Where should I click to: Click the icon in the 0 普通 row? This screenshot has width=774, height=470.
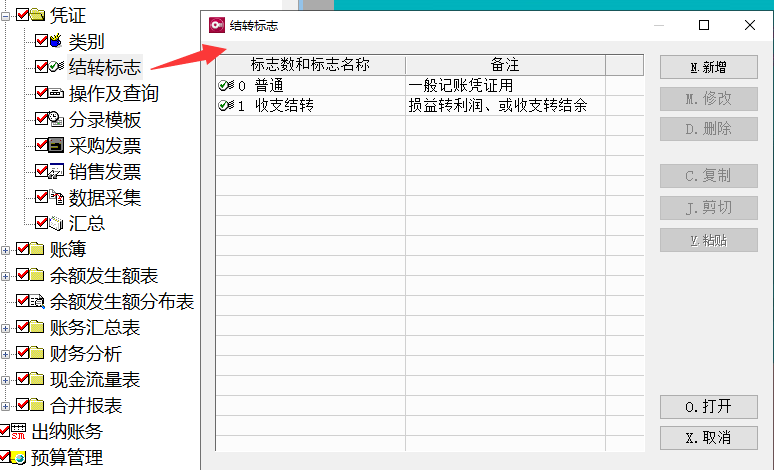coord(226,85)
